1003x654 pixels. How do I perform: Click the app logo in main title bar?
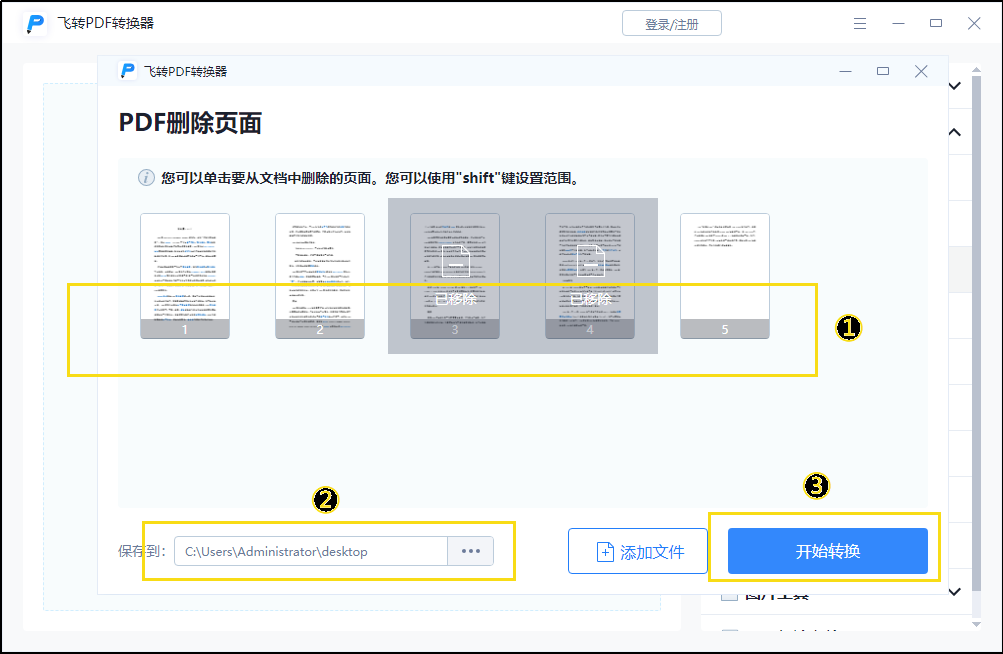click(x=35, y=24)
